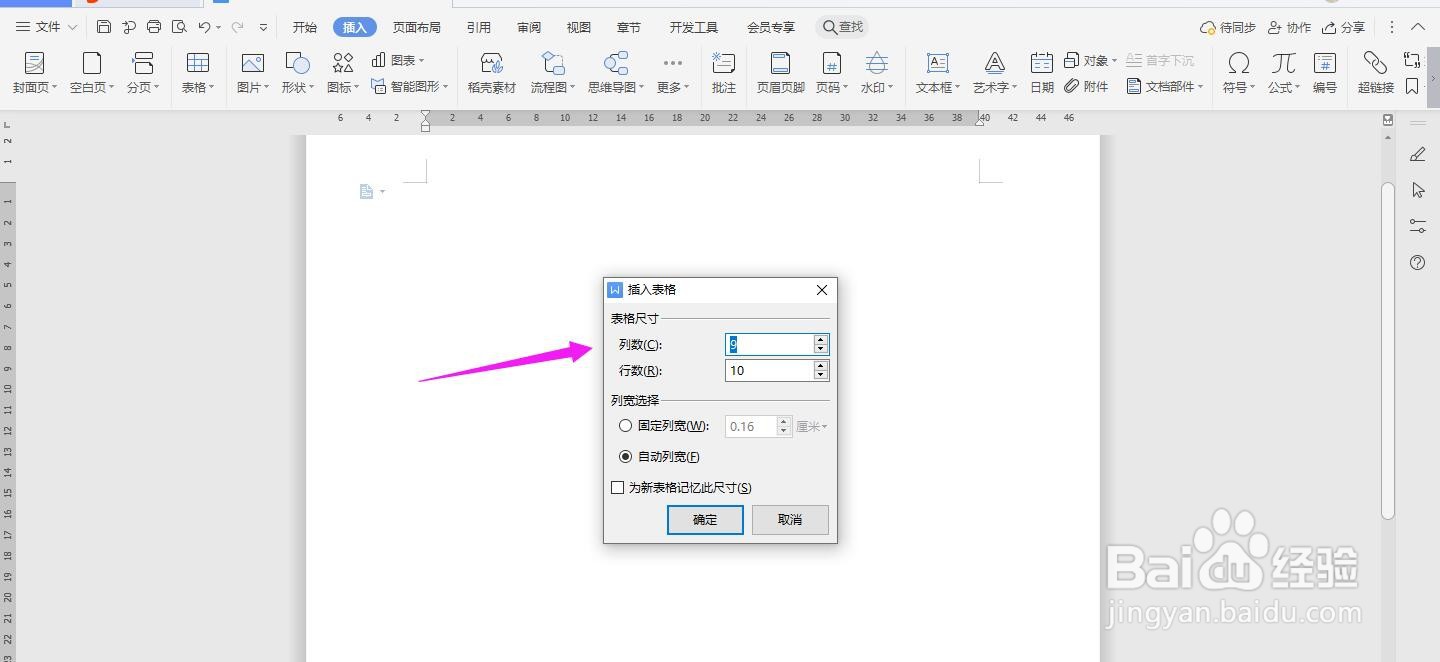Open the 稻壳素材 resource library
1440x662 pixels.
click(491, 74)
